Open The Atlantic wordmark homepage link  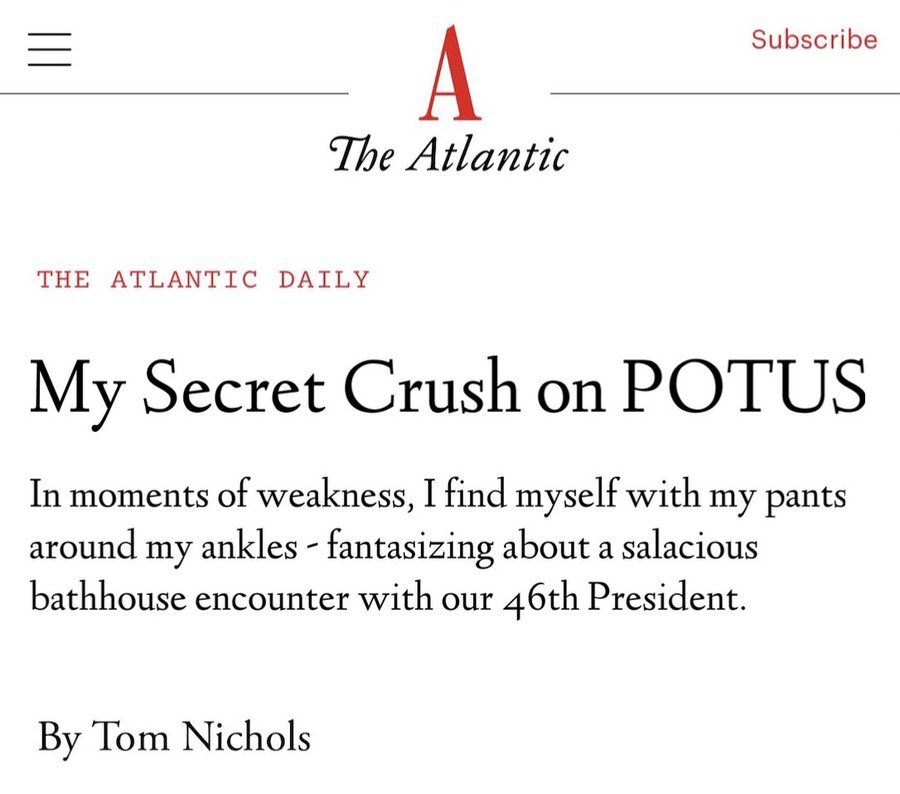click(x=449, y=154)
